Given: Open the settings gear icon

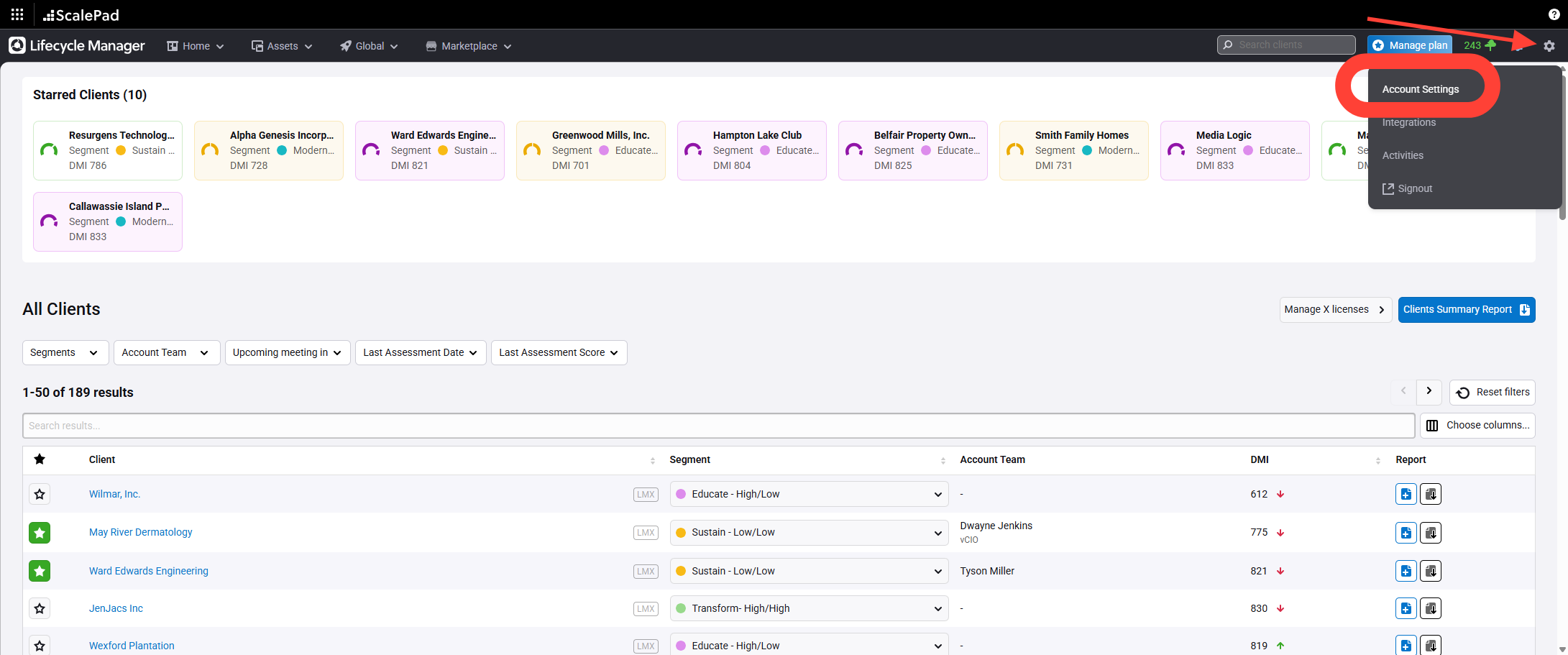Looking at the screenshot, I should click(1549, 46).
